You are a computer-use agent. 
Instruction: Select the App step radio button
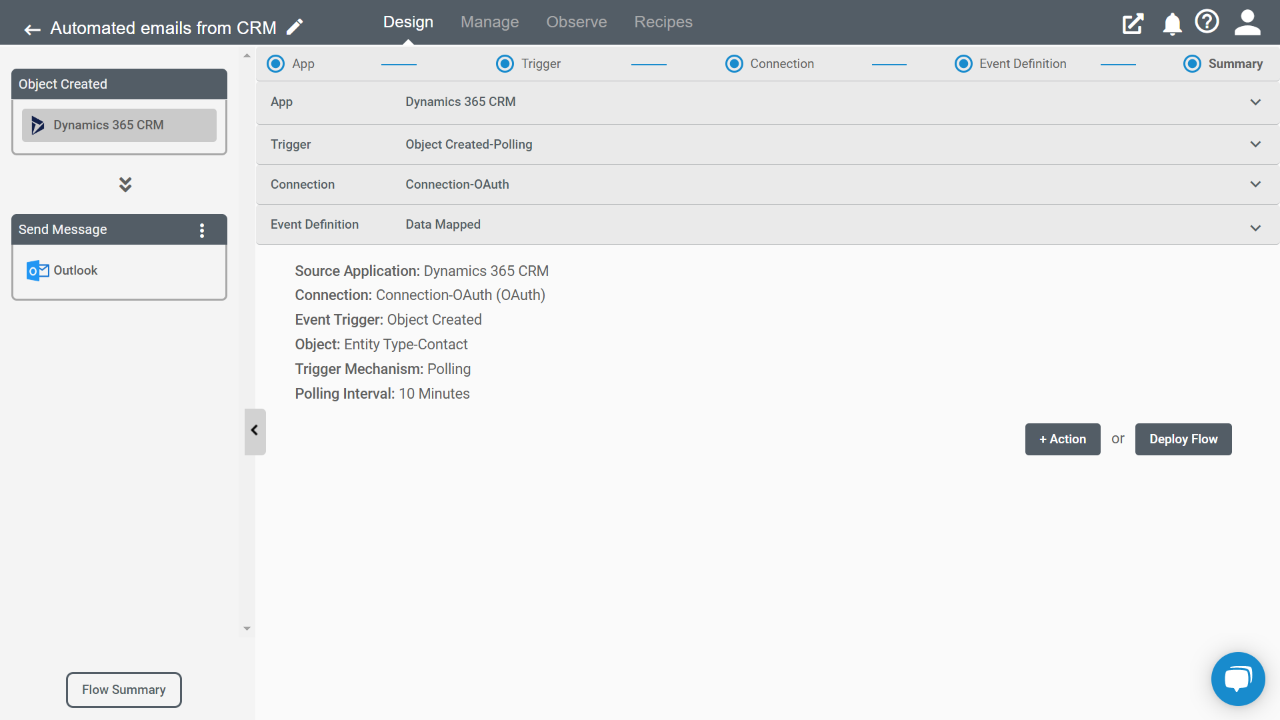(276, 64)
